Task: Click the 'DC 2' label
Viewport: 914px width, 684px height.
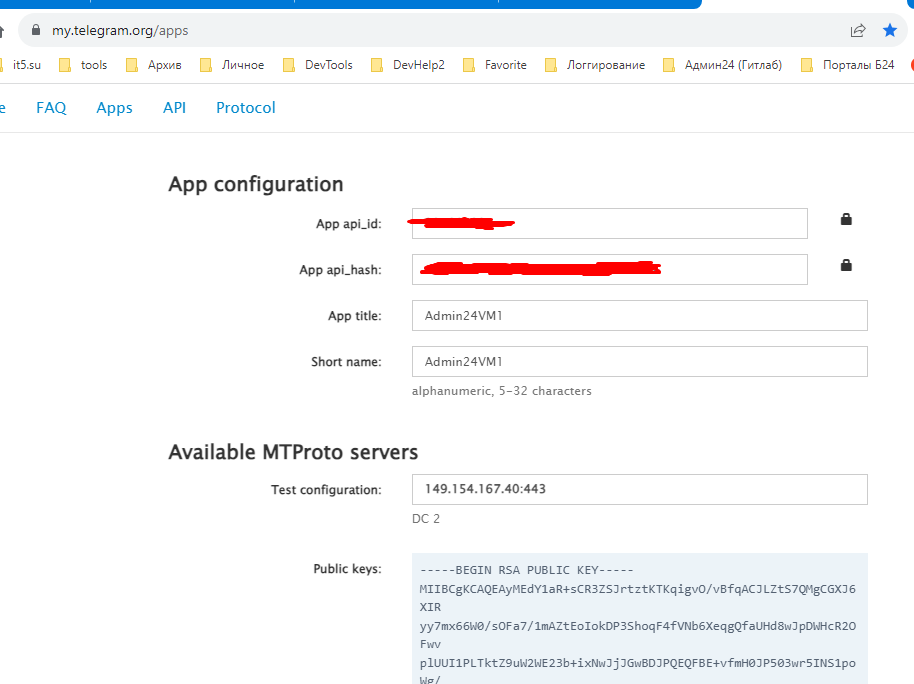Action: pos(426,518)
